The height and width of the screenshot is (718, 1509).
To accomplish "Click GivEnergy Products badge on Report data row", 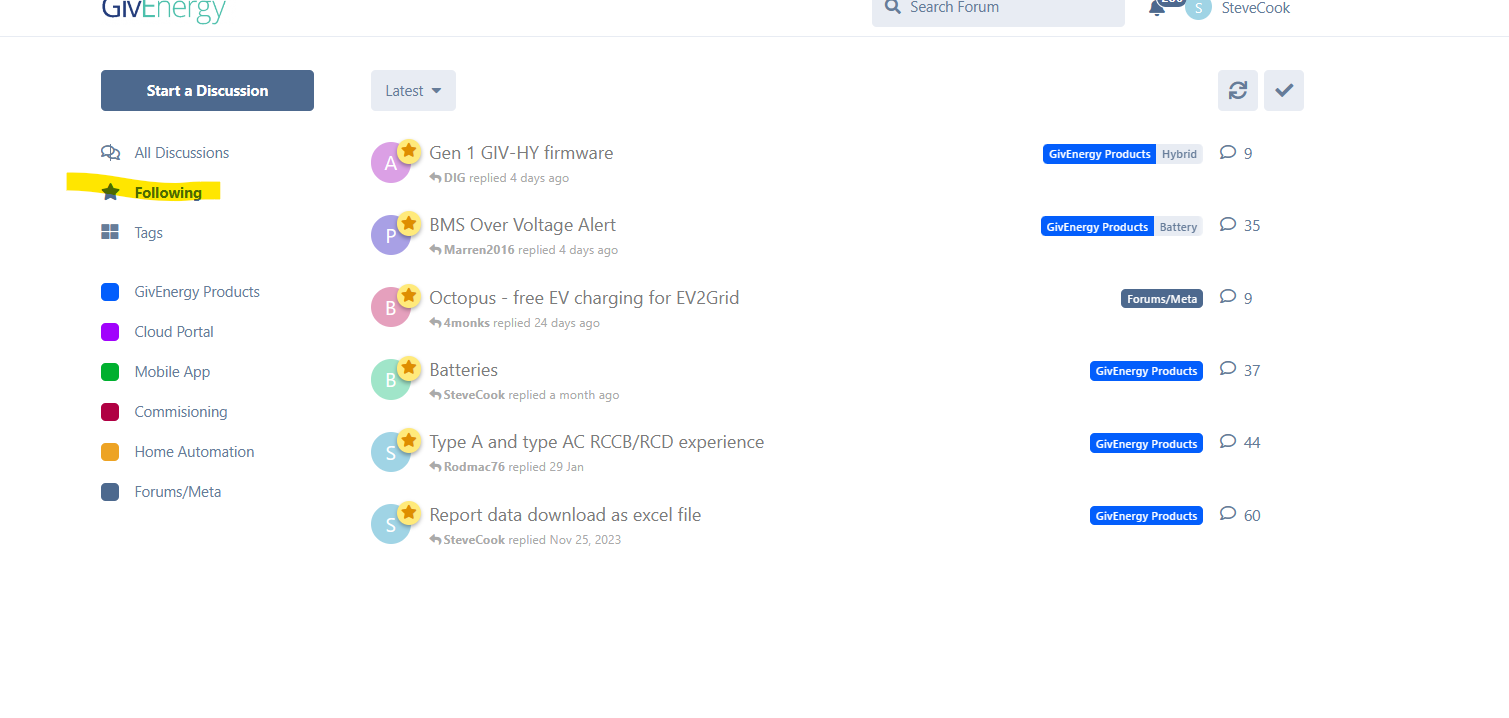I will tap(1146, 516).
